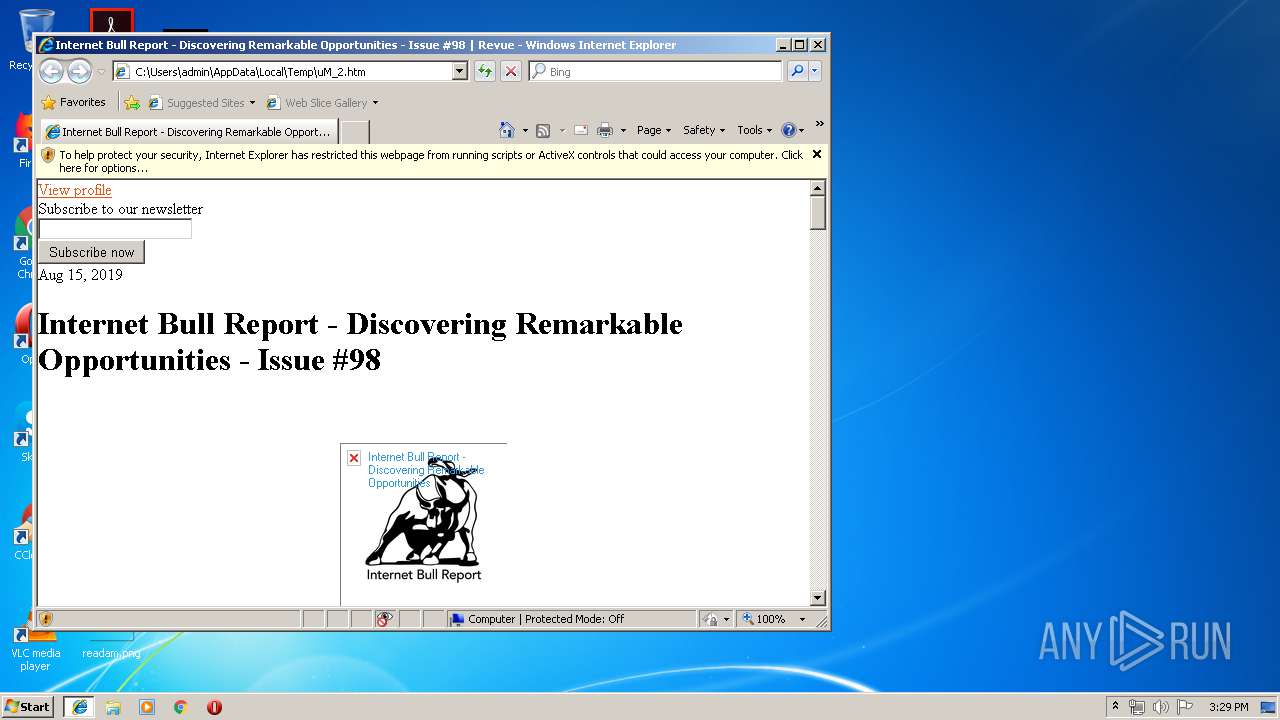The height and width of the screenshot is (720, 1280).
Task: Click the scrollbar up arrow
Action: (x=818, y=188)
